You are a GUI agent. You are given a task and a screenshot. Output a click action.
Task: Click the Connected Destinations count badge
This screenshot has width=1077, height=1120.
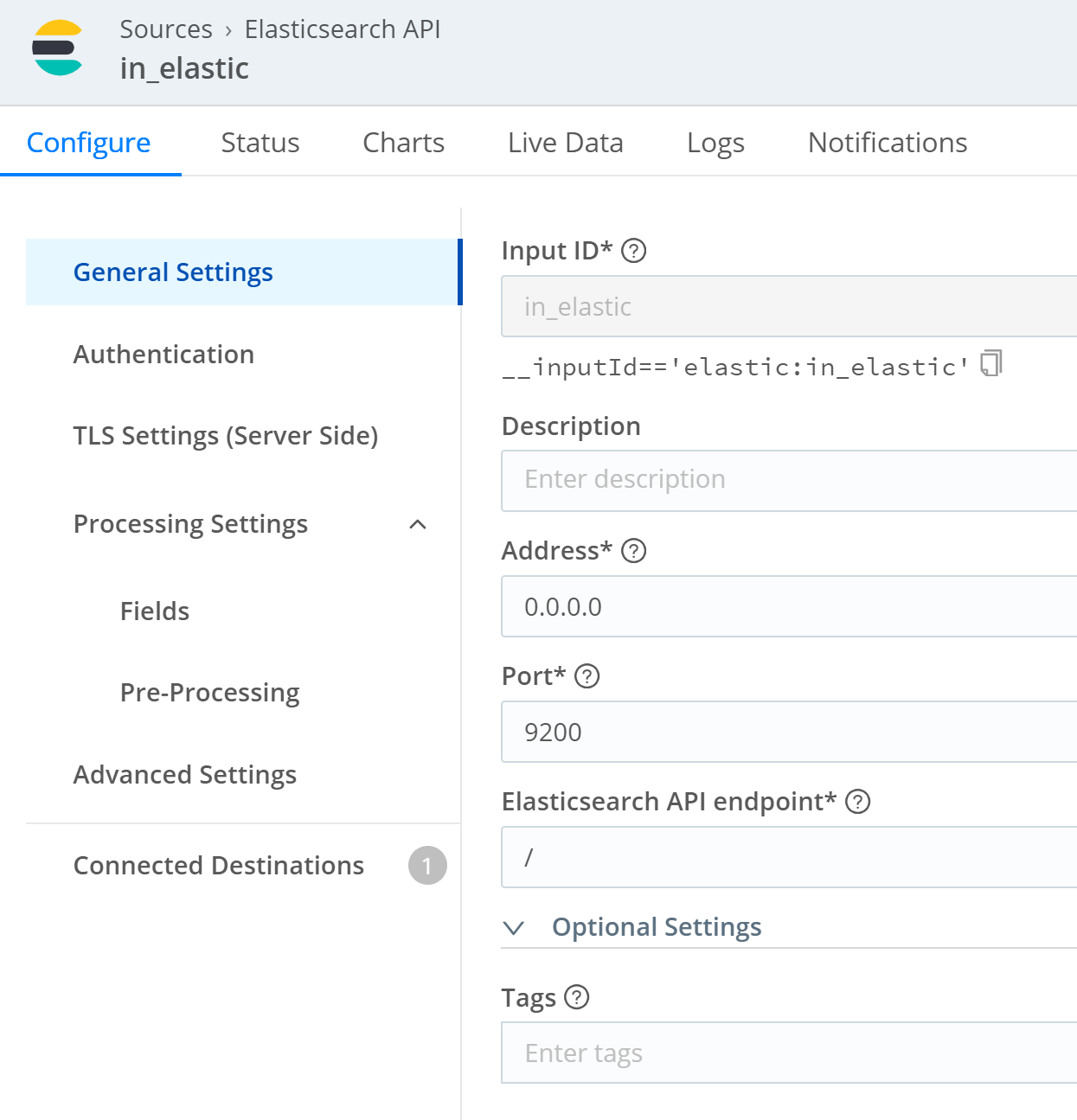[x=427, y=866]
